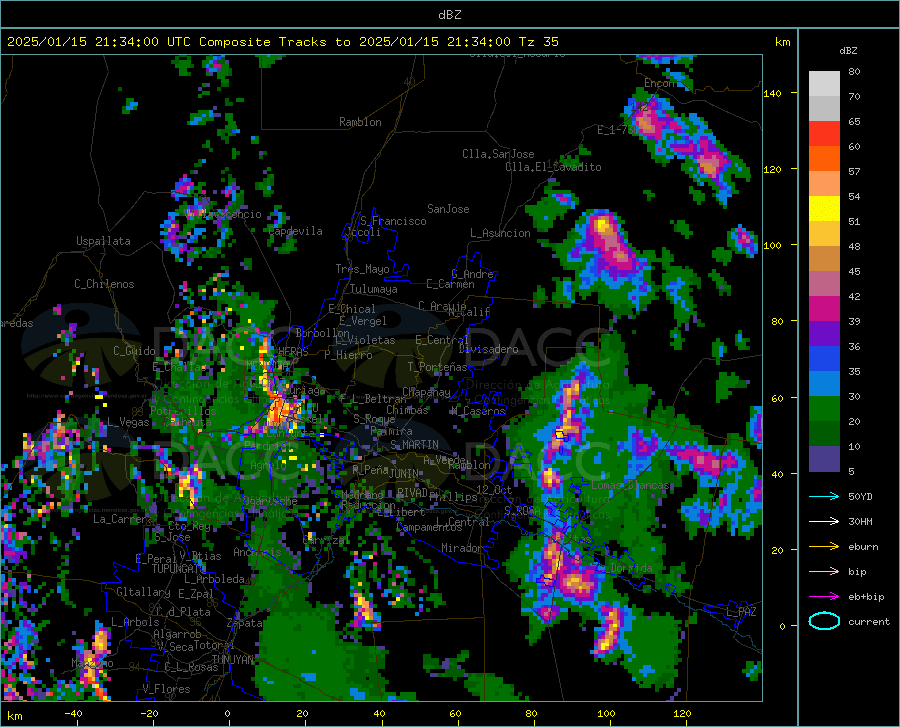Click the cyan 50YD arrow in legend
The image size is (900, 727).
[x=824, y=496]
